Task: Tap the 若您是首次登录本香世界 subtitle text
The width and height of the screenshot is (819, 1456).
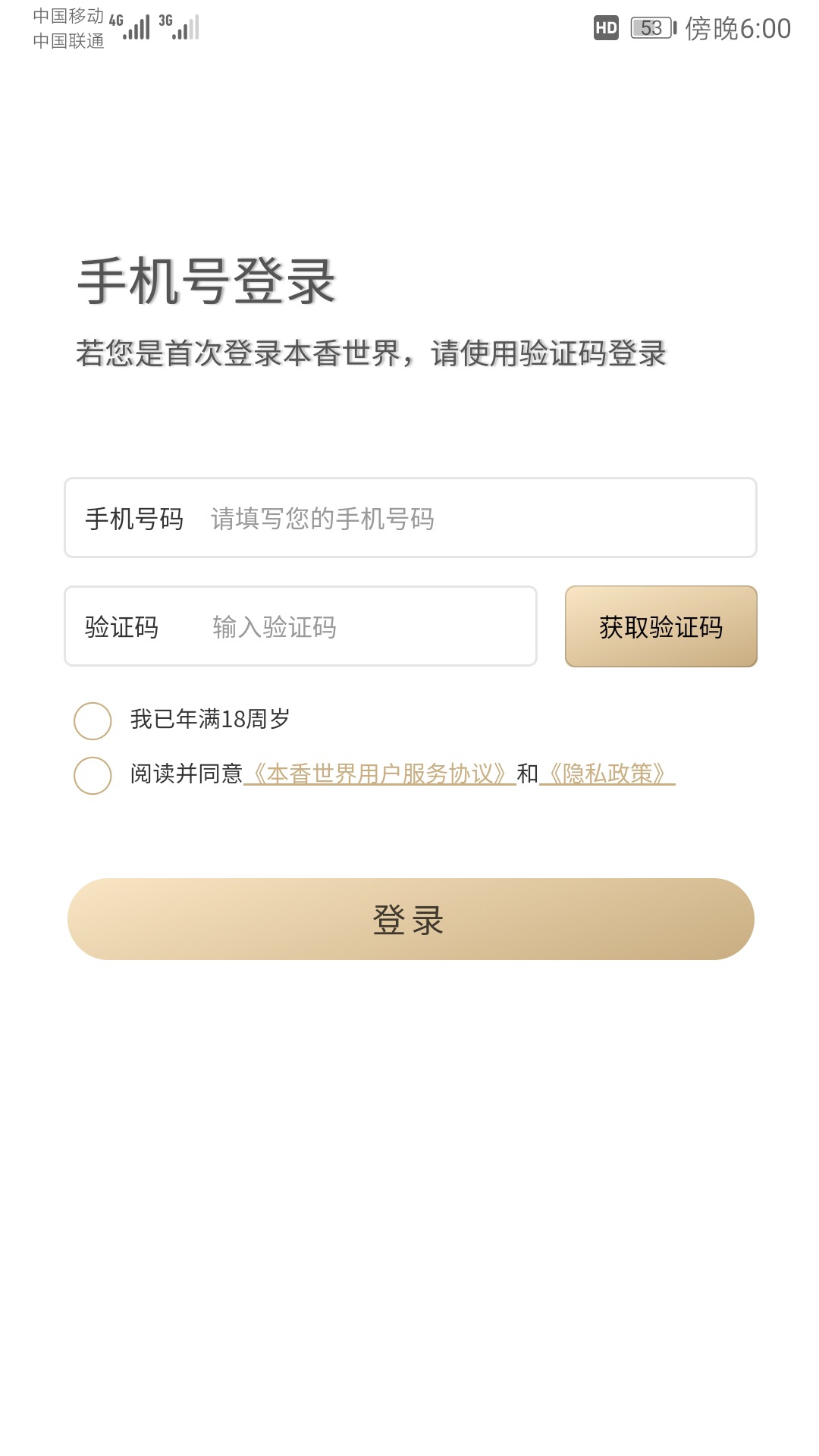Action: coord(371,353)
